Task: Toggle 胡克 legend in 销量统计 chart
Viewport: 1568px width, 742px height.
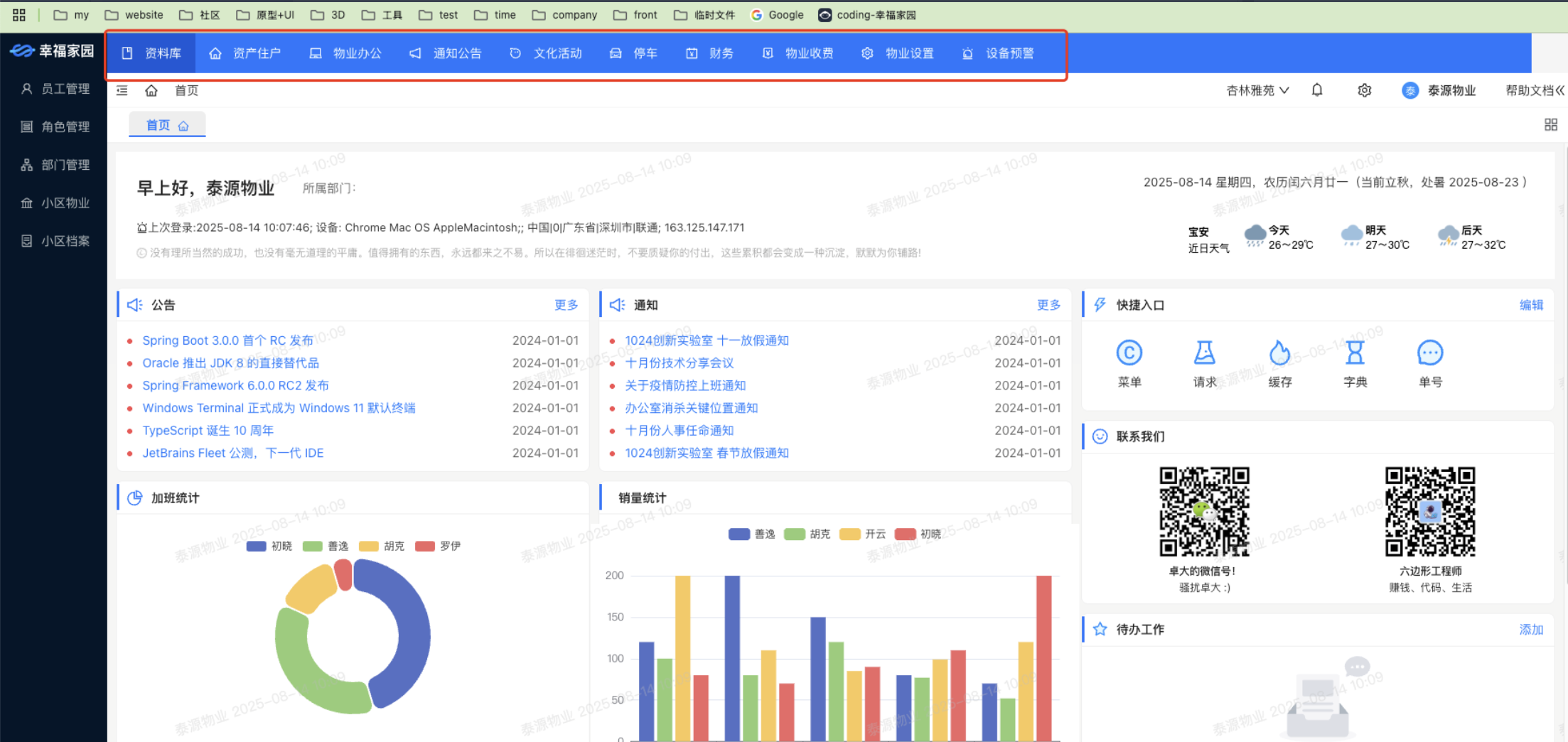Action: (x=807, y=534)
